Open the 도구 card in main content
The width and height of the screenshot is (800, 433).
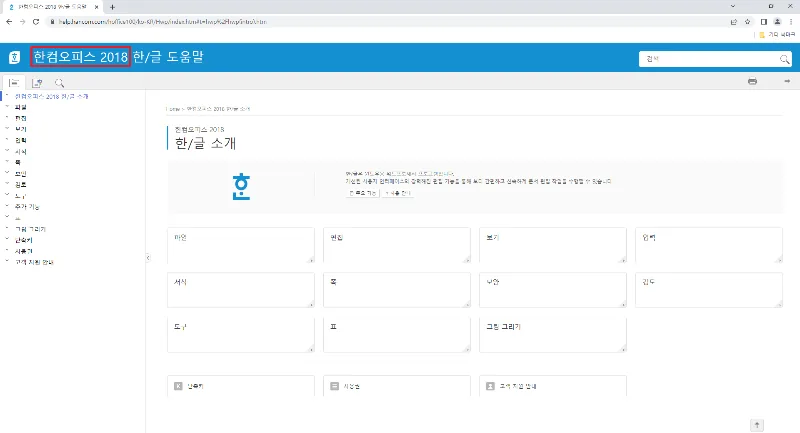(x=241, y=335)
